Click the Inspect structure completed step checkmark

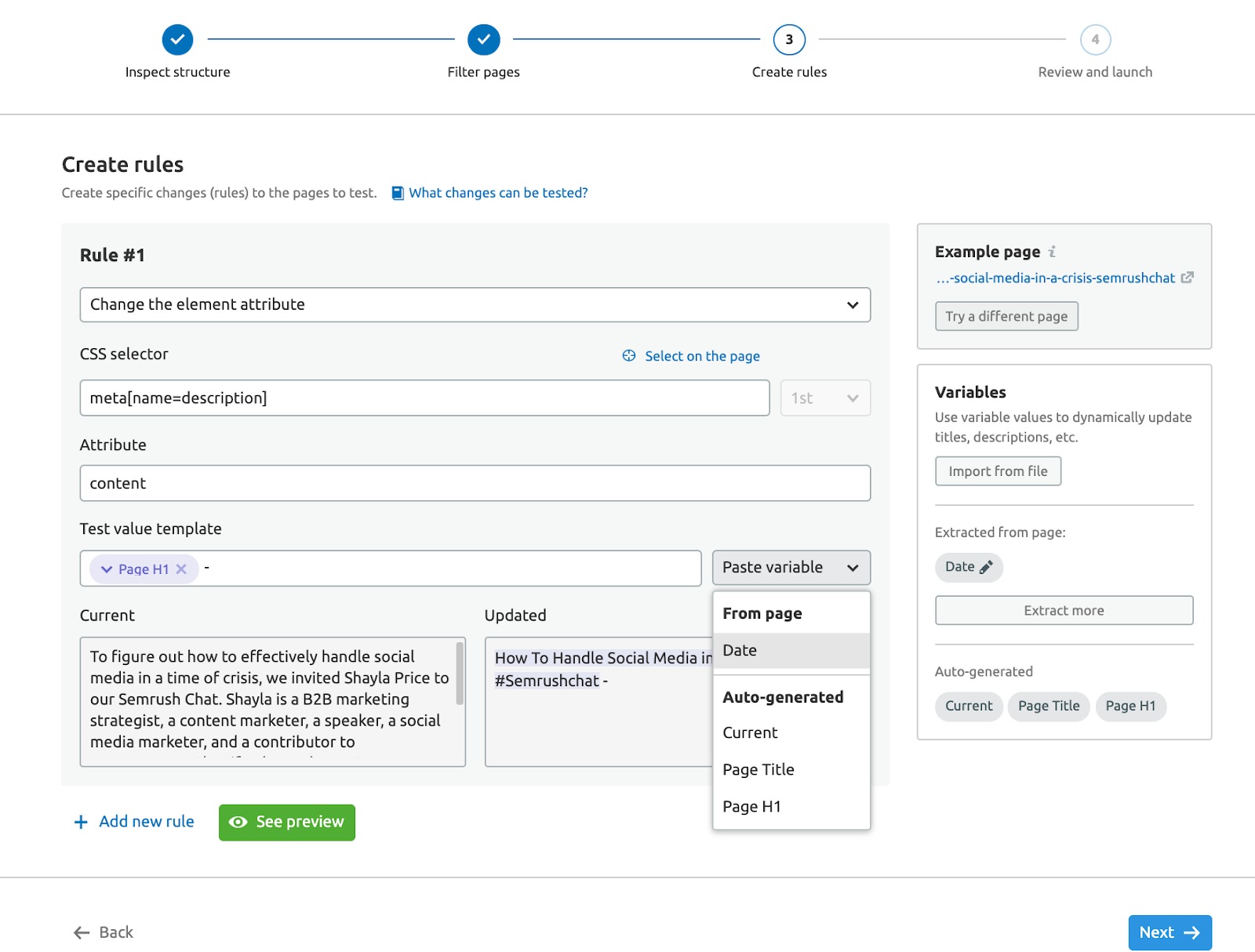(x=178, y=39)
